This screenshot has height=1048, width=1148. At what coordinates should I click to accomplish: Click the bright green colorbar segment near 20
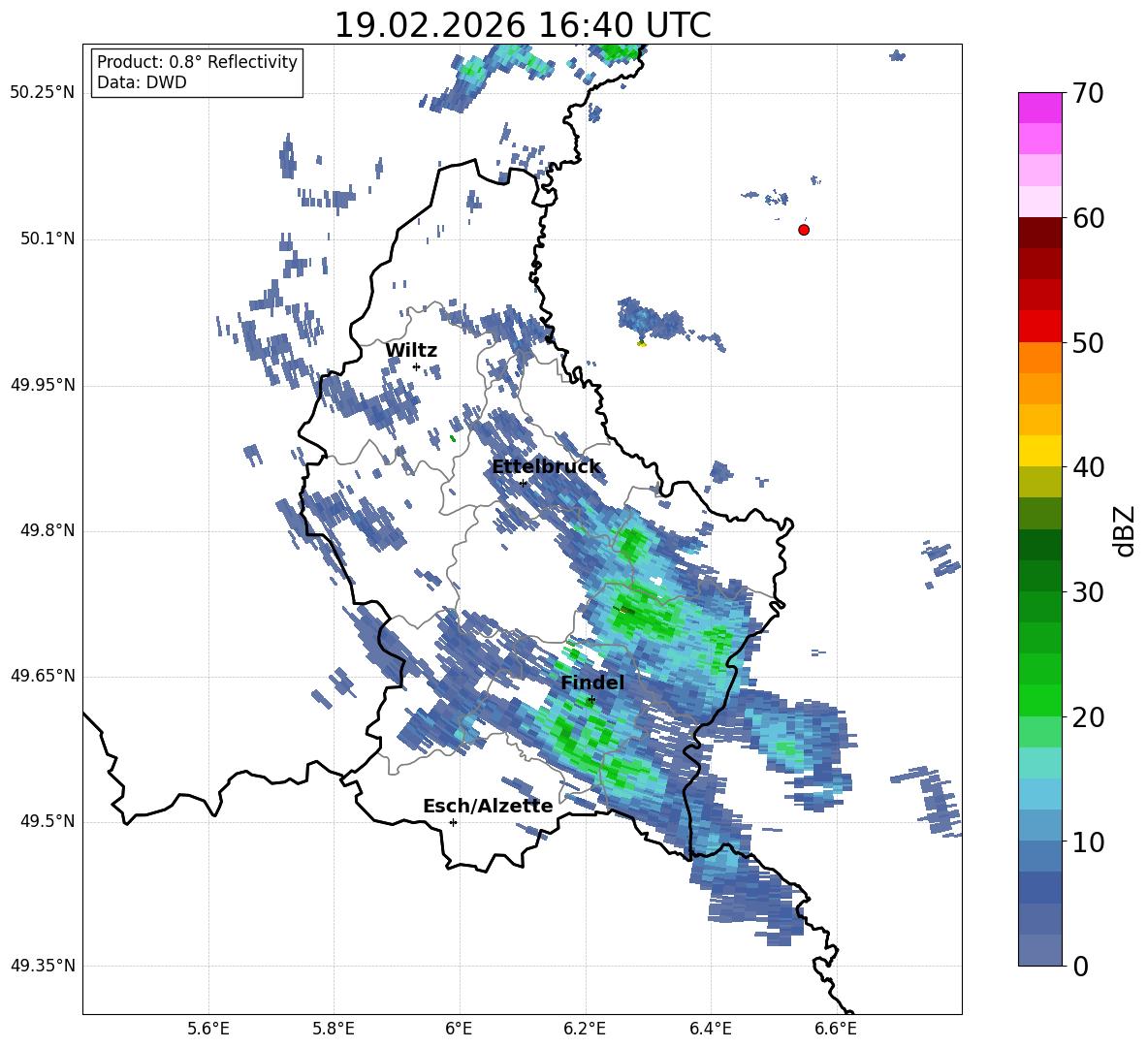pos(1040,700)
